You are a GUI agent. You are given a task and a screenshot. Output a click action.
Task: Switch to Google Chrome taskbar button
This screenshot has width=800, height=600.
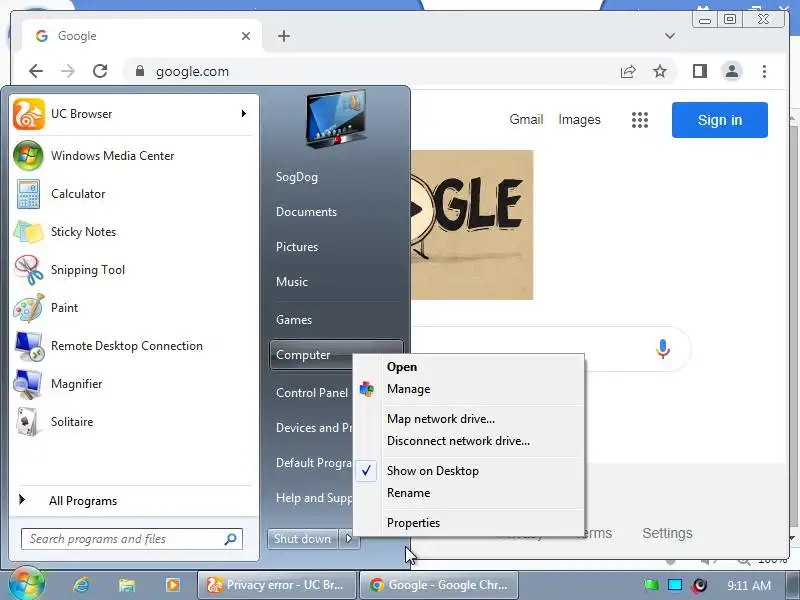tap(439, 585)
